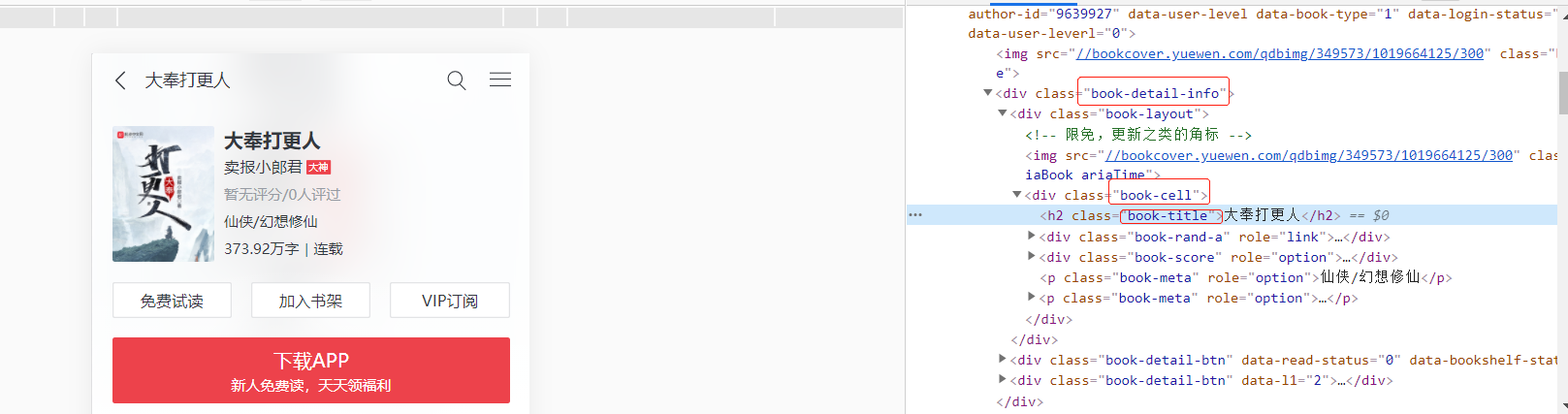Tap the red 下载APP banner
Image resolution: width=1568 pixels, height=414 pixels.
tap(310, 370)
